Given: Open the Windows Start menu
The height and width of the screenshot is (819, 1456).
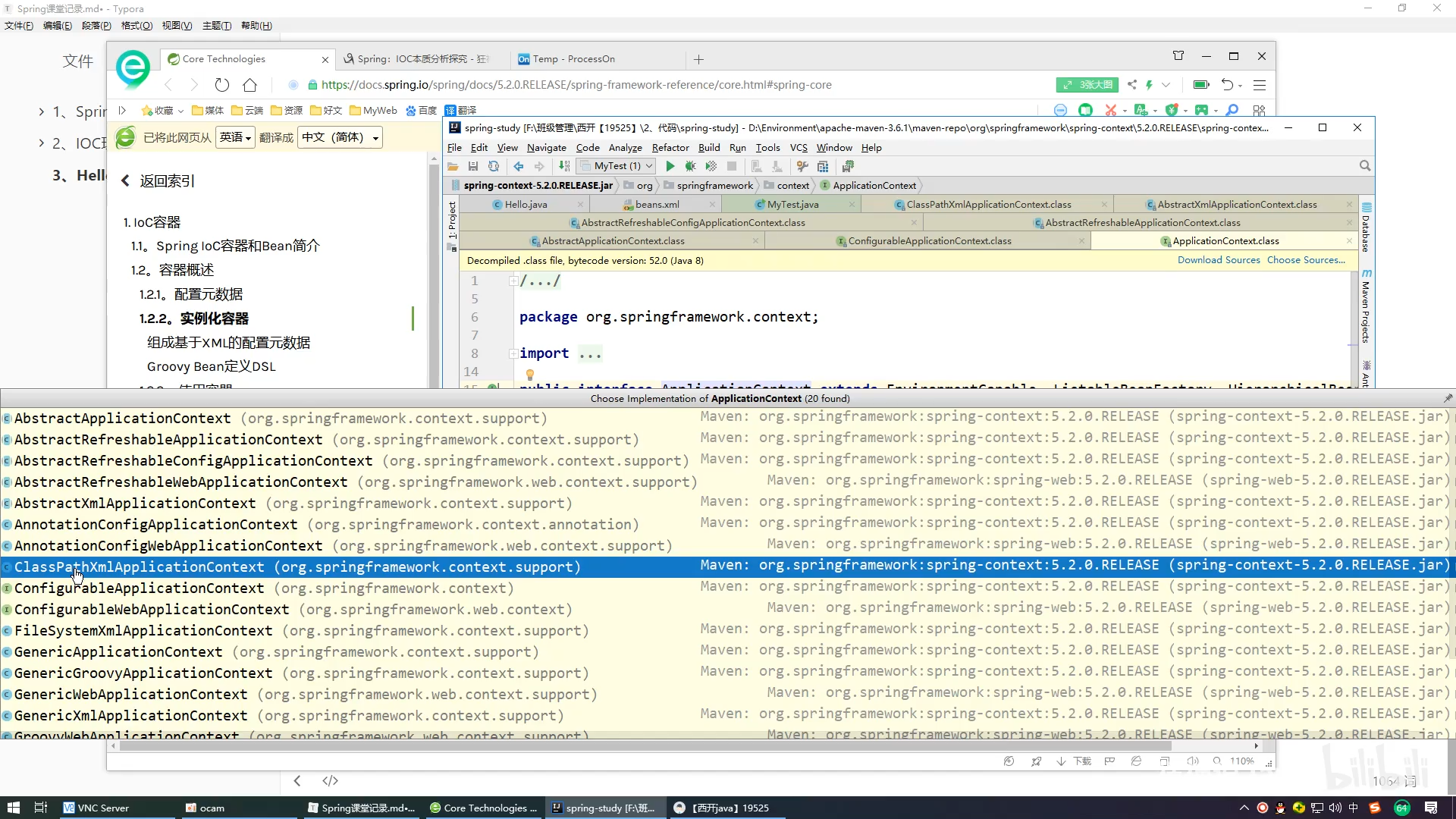Looking at the screenshot, I should pyautogui.click(x=13, y=808).
